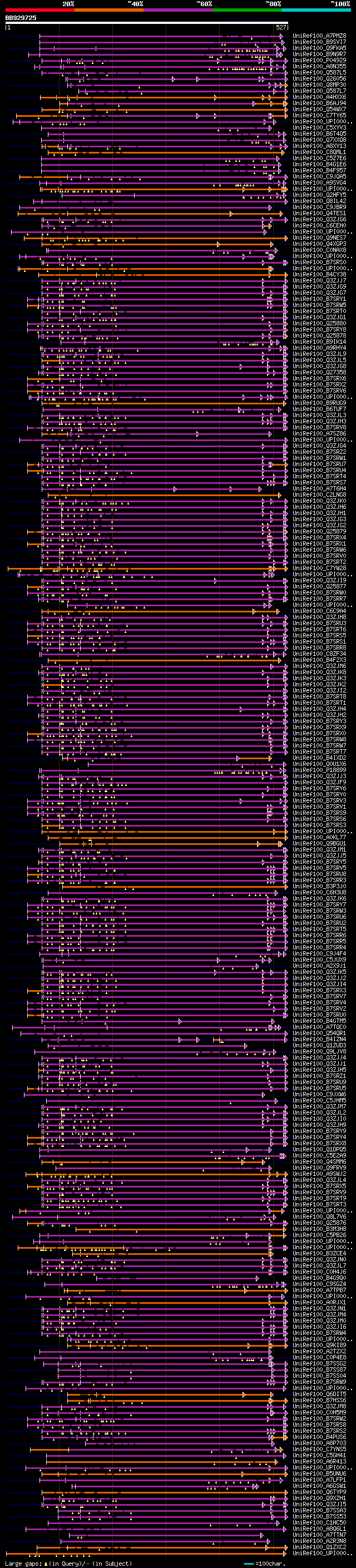
Task: Select the UniRef100_C7YW28 label
Action: coord(319,568)
